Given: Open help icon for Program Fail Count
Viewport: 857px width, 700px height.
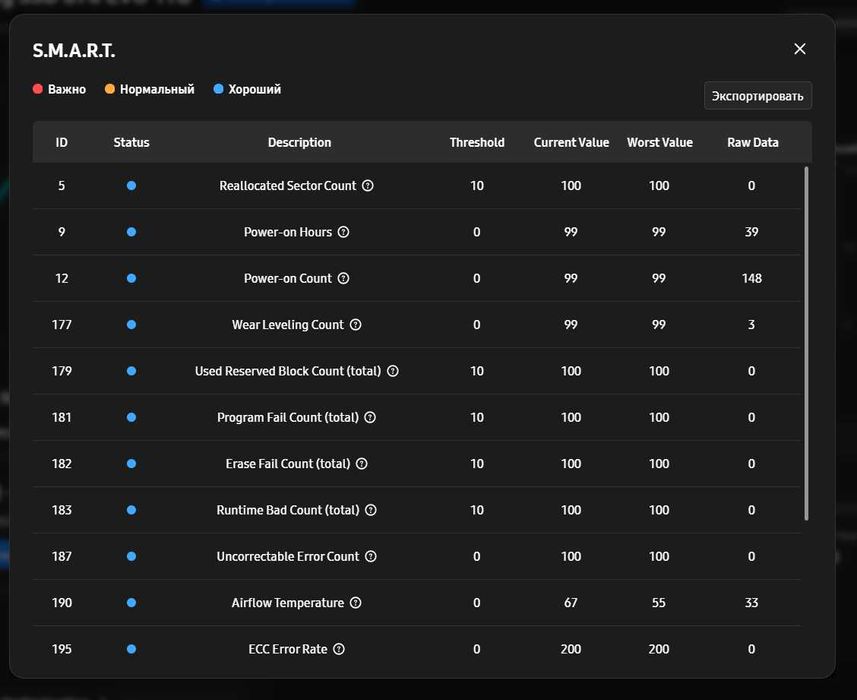Looking at the screenshot, I should tap(370, 418).
